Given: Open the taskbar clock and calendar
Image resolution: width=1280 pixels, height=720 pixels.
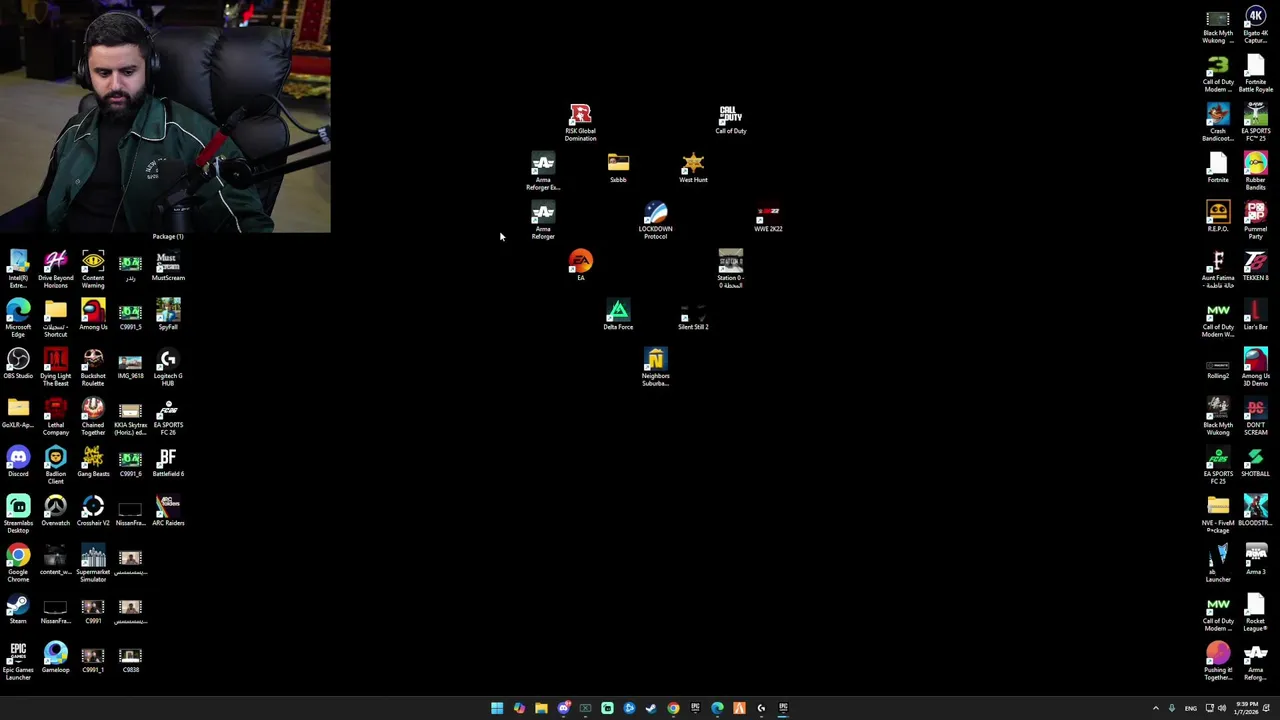Looking at the screenshot, I should (x=1246, y=708).
